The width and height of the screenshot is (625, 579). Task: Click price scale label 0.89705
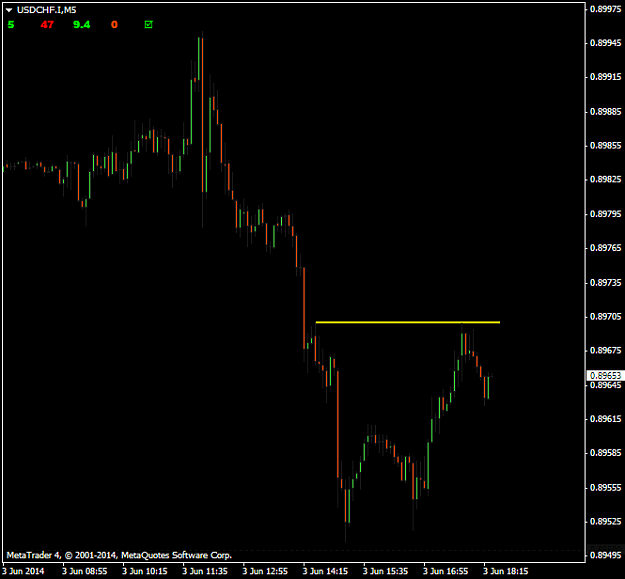tap(605, 316)
